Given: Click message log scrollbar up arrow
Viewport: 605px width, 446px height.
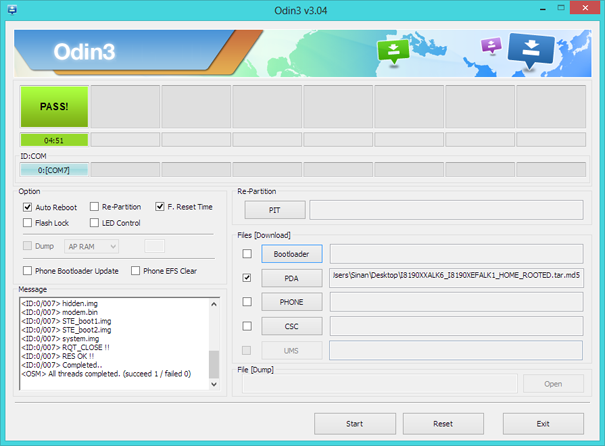Looking at the screenshot, I should 214,304.
